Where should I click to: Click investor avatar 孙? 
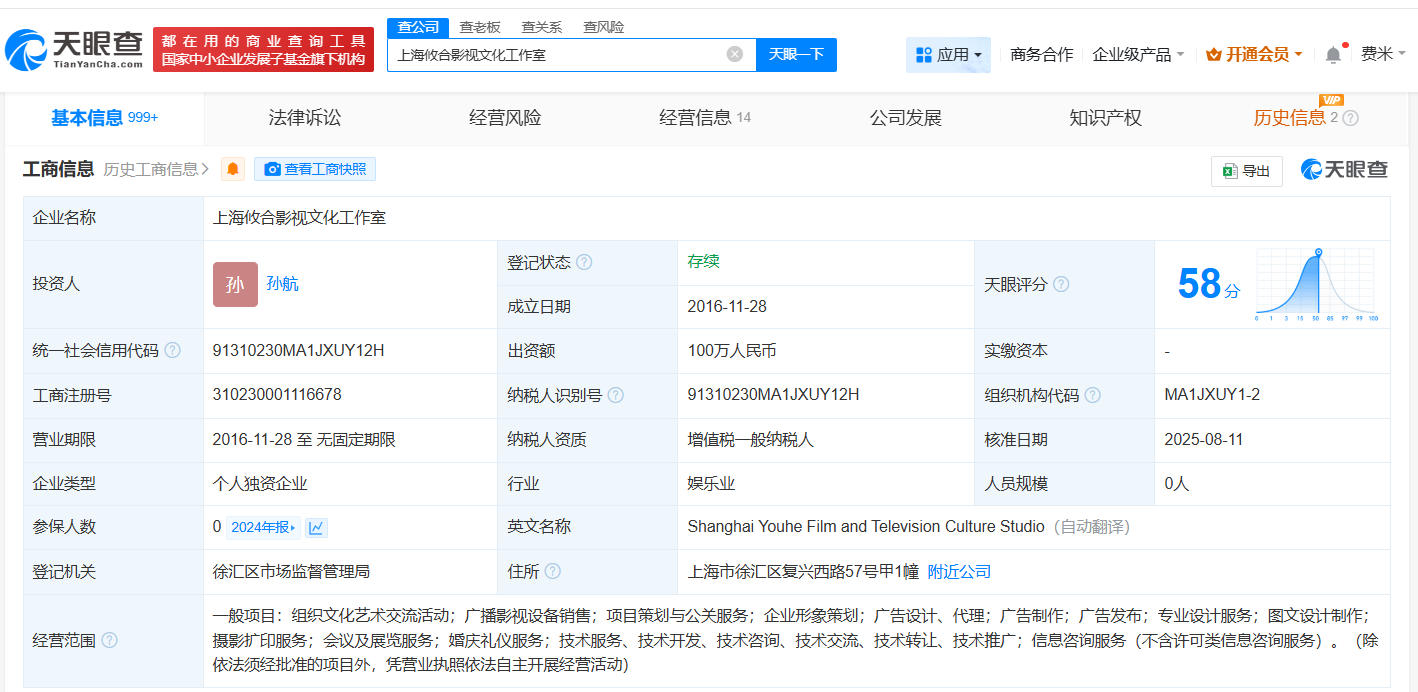click(x=235, y=284)
